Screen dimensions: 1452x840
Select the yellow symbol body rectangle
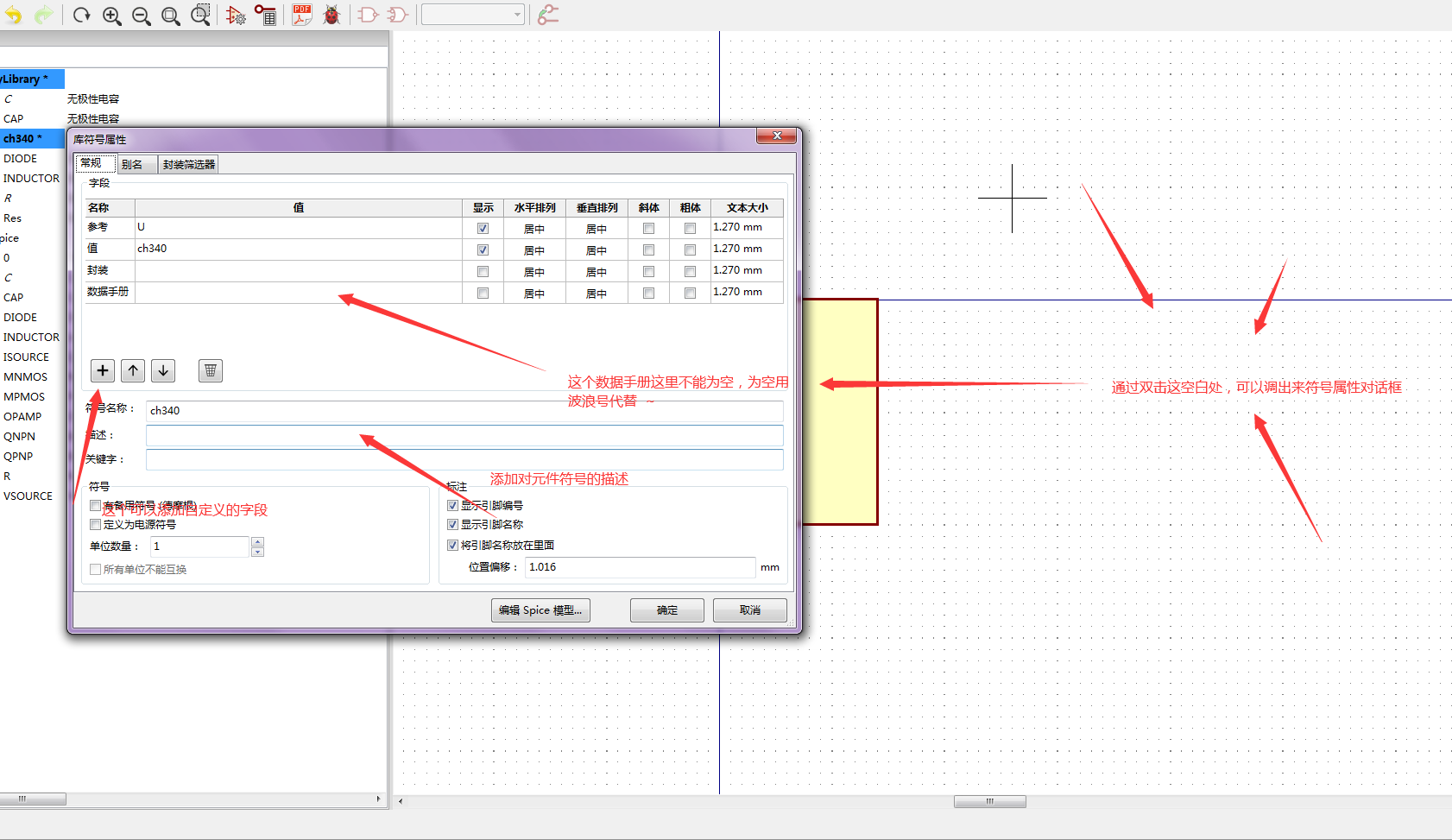point(839,412)
